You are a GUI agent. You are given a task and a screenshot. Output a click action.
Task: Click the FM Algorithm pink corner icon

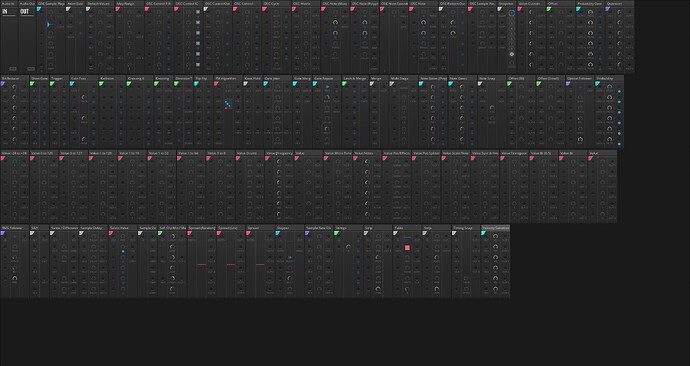click(217, 84)
